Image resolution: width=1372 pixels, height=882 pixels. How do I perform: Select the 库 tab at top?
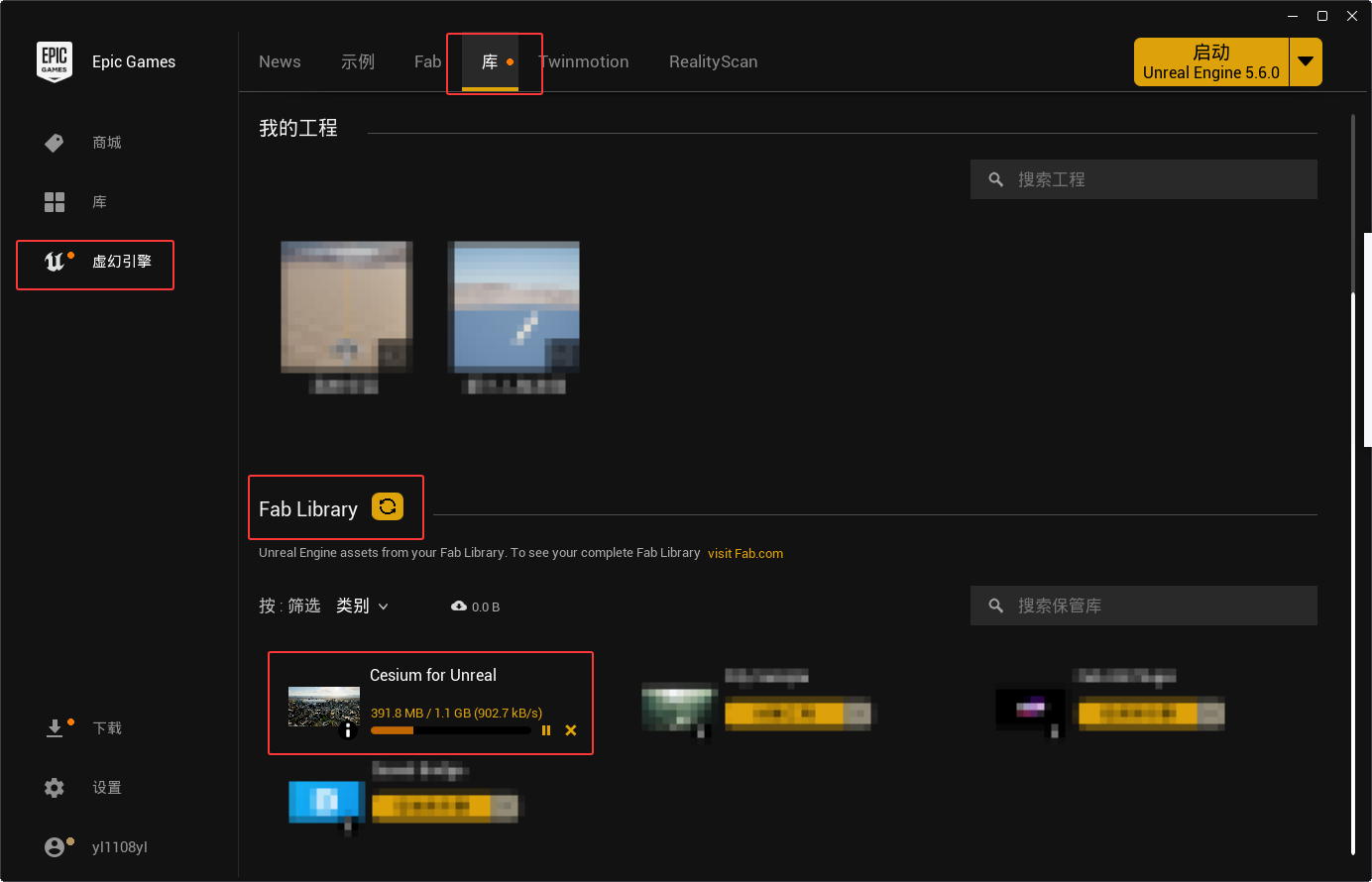490,61
